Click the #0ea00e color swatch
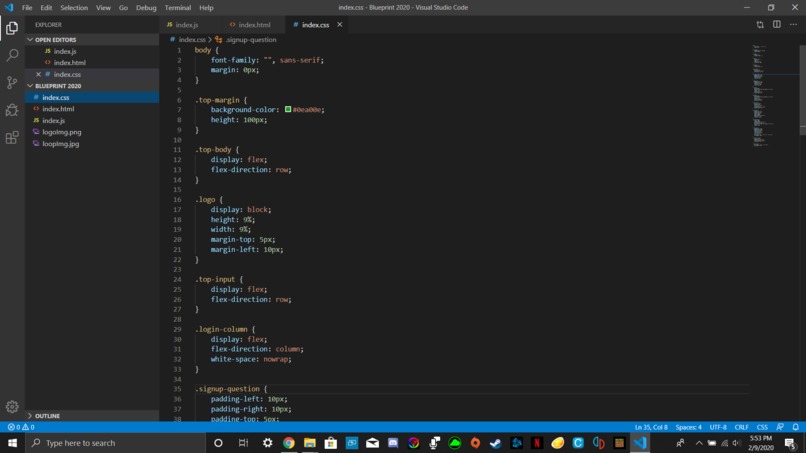This screenshot has height=453, width=806. click(x=288, y=109)
